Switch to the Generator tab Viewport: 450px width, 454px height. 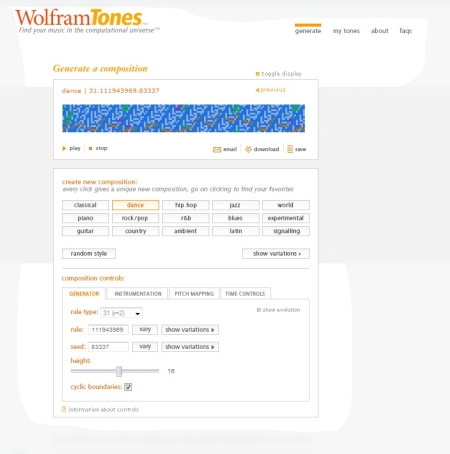[x=84, y=294]
